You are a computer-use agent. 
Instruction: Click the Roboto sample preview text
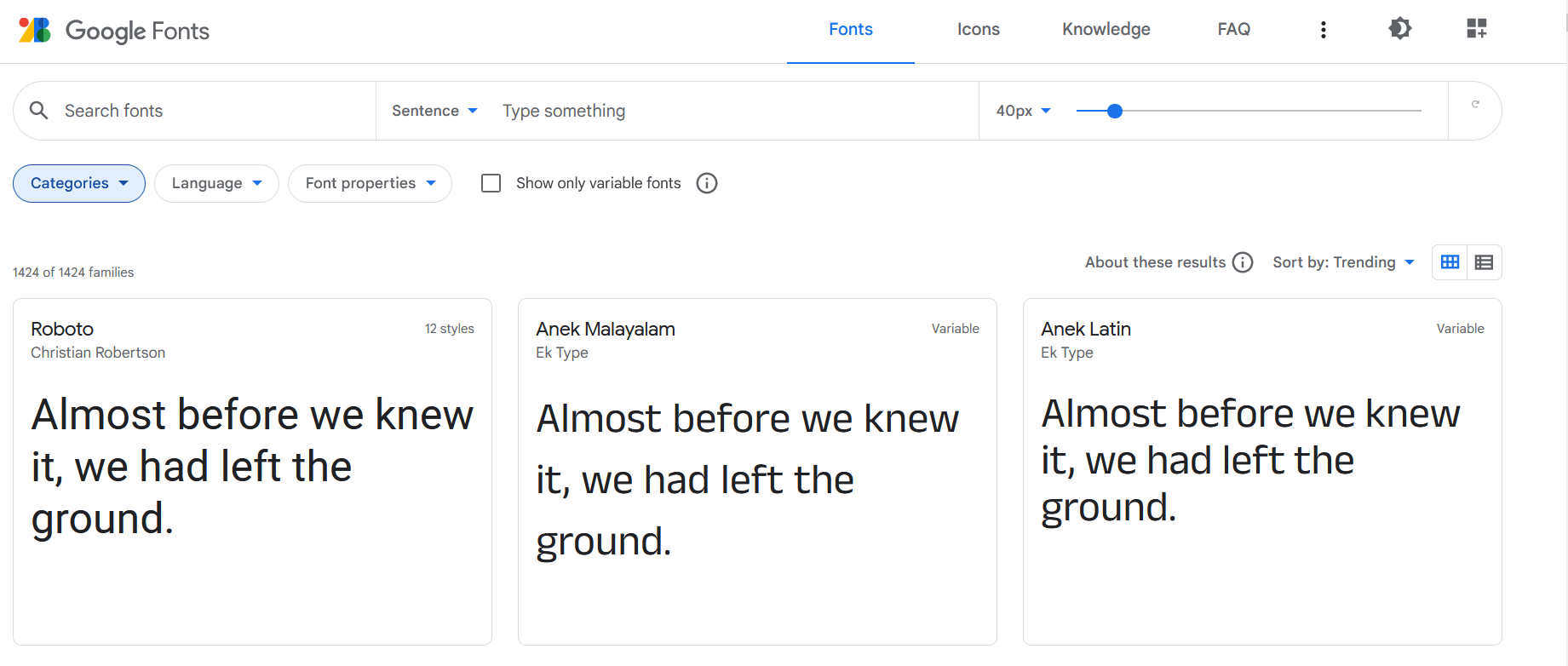coord(252,467)
